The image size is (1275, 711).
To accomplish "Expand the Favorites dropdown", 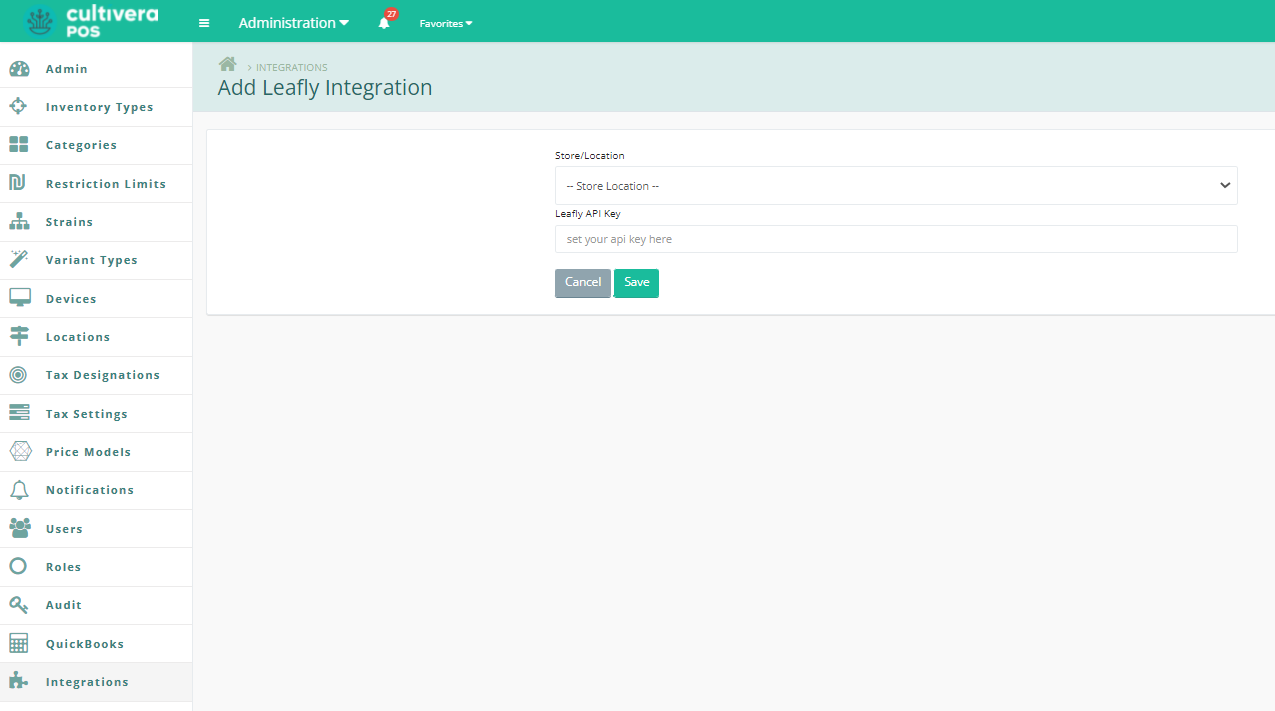I will click(446, 23).
